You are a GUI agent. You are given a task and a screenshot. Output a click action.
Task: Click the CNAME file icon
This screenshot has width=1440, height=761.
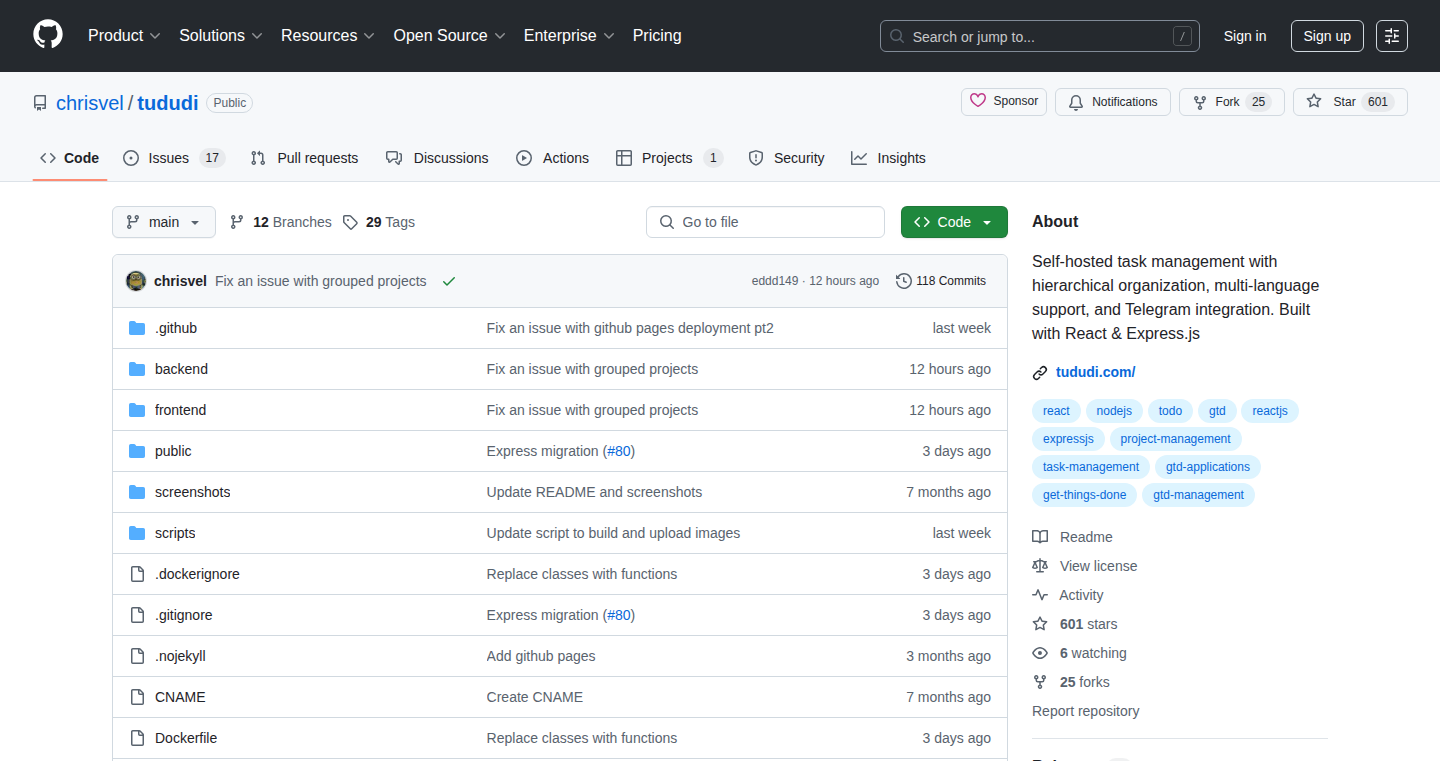pos(137,697)
